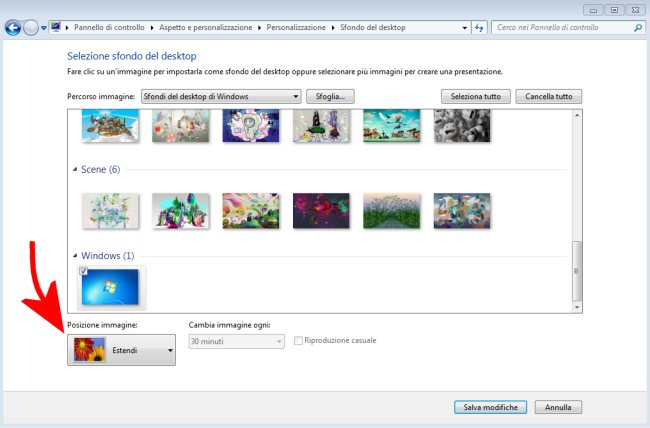Click the Control Panel monitor icon in address bar

pyautogui.click(x=56, y=27)
